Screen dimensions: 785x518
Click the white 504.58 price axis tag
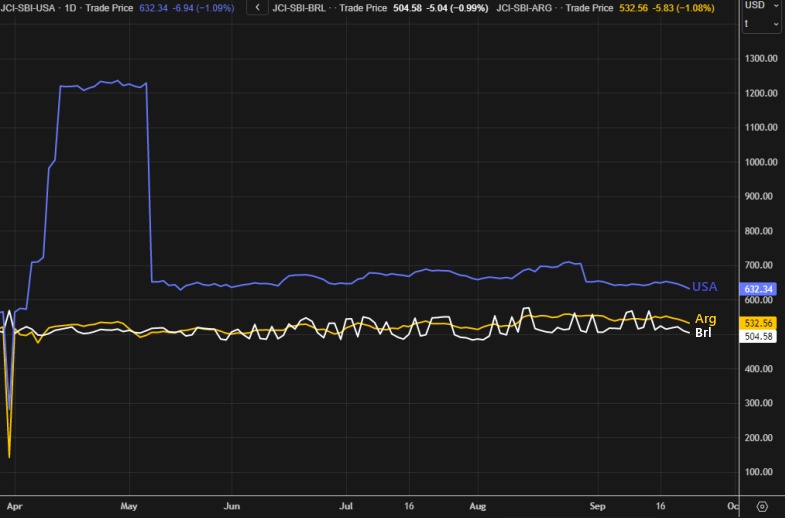(x=760, y=337)
